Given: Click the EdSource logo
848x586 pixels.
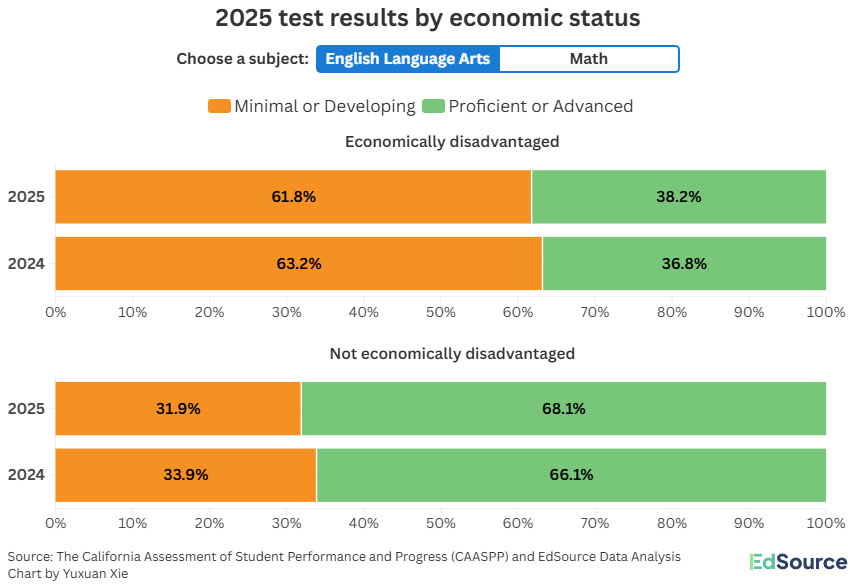Looking at the screenshot, I should click(798, 562).
